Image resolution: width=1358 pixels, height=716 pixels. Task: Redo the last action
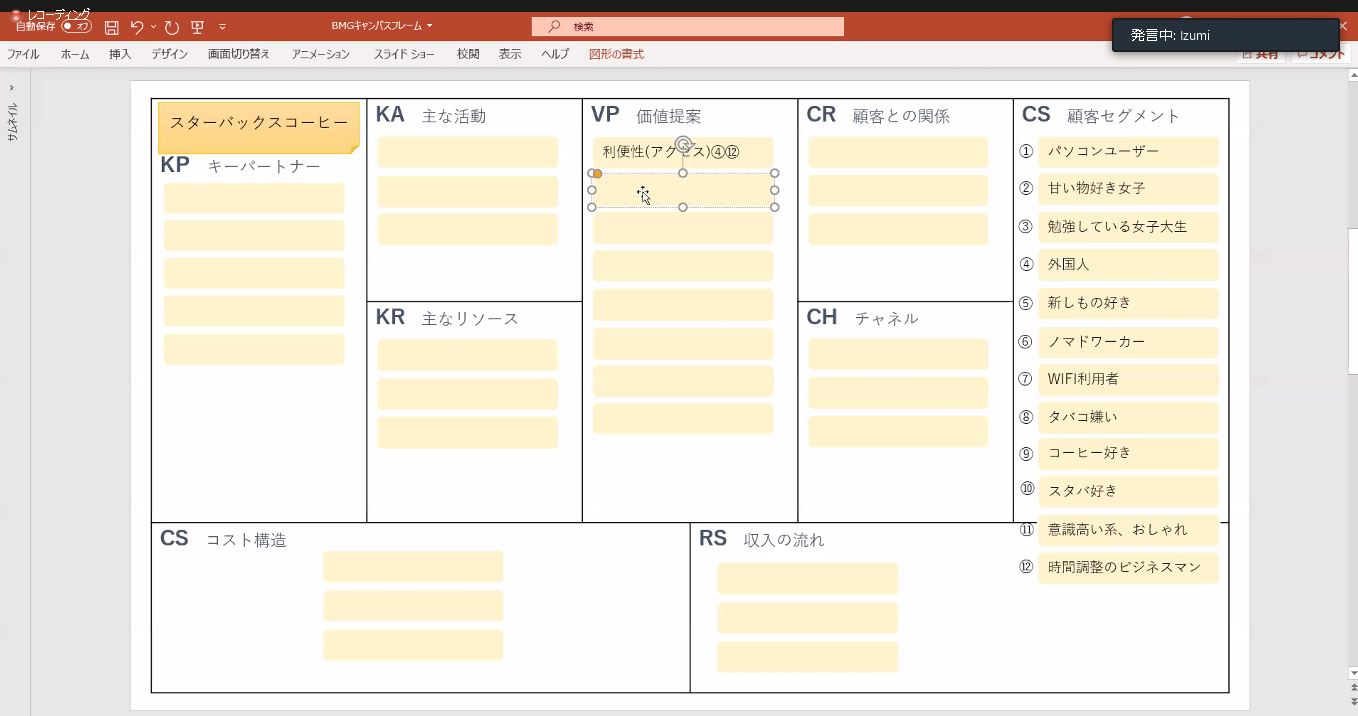[171, 27]
